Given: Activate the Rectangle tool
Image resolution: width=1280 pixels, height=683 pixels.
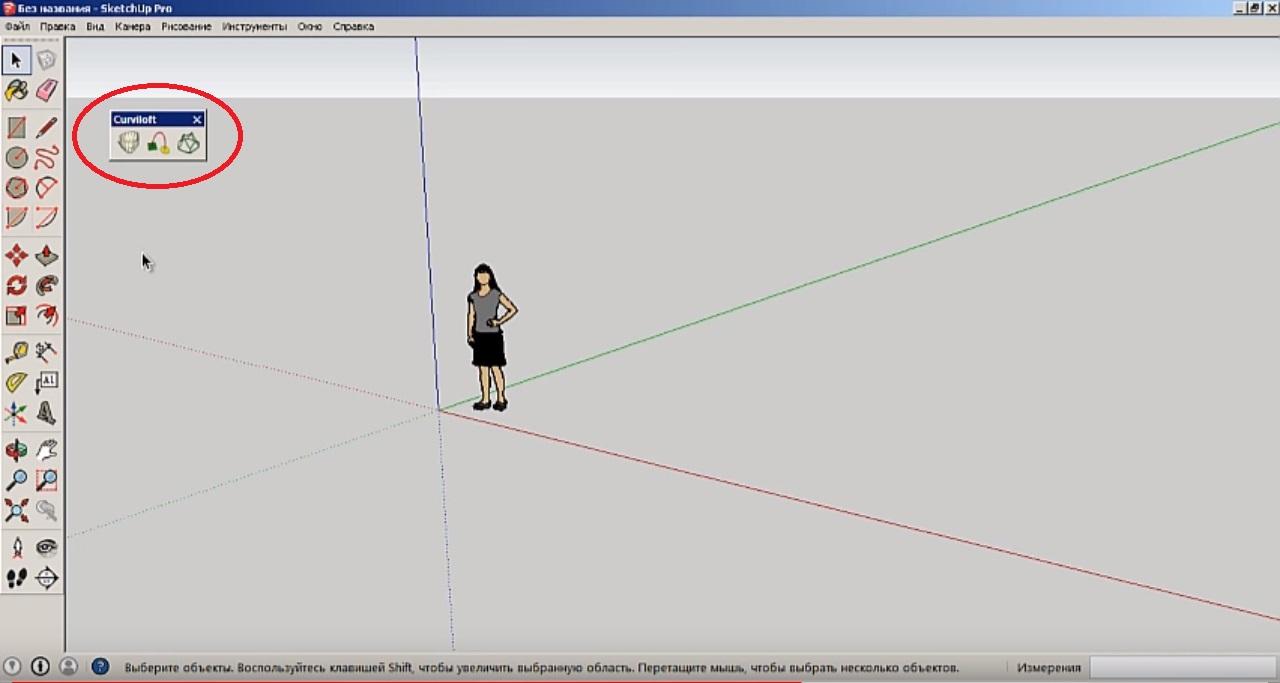Looking at the screenshot, I should tap(17, 127).
